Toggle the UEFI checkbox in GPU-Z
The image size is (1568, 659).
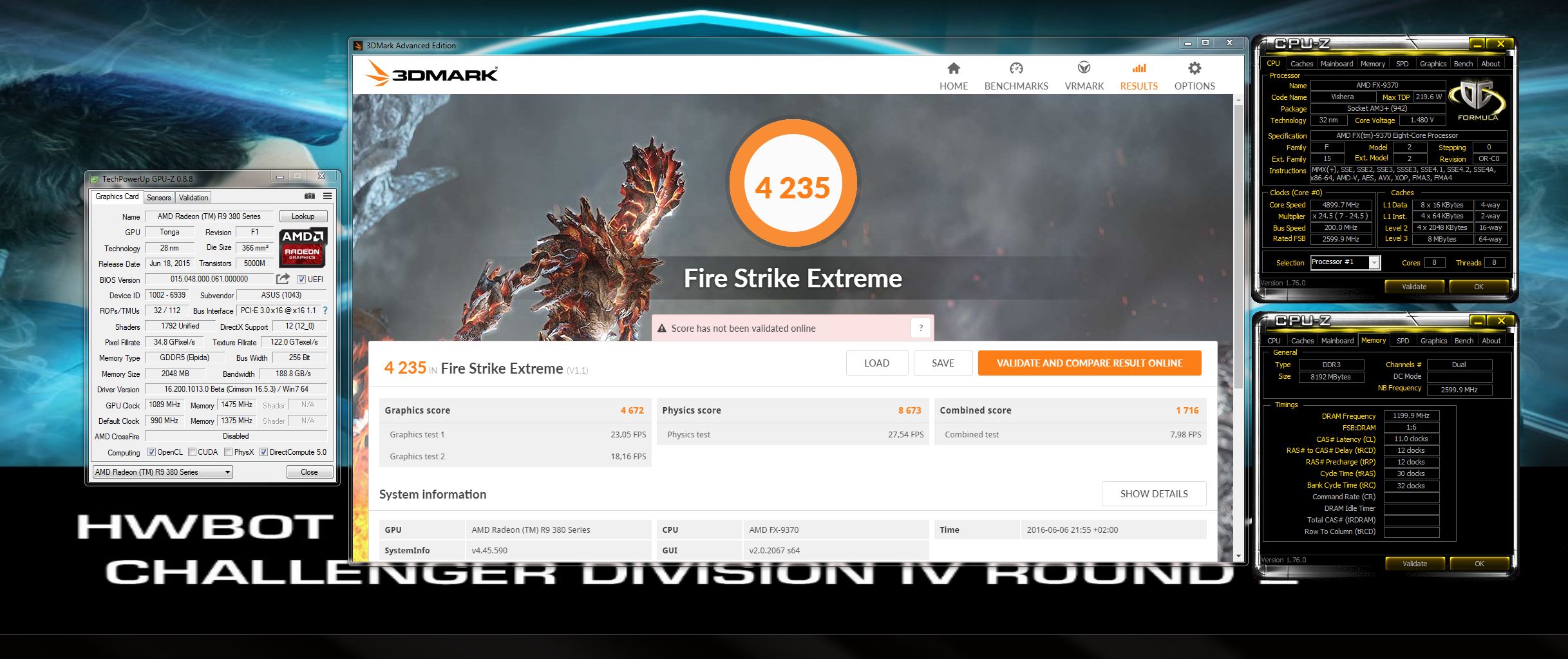[301, 280]
